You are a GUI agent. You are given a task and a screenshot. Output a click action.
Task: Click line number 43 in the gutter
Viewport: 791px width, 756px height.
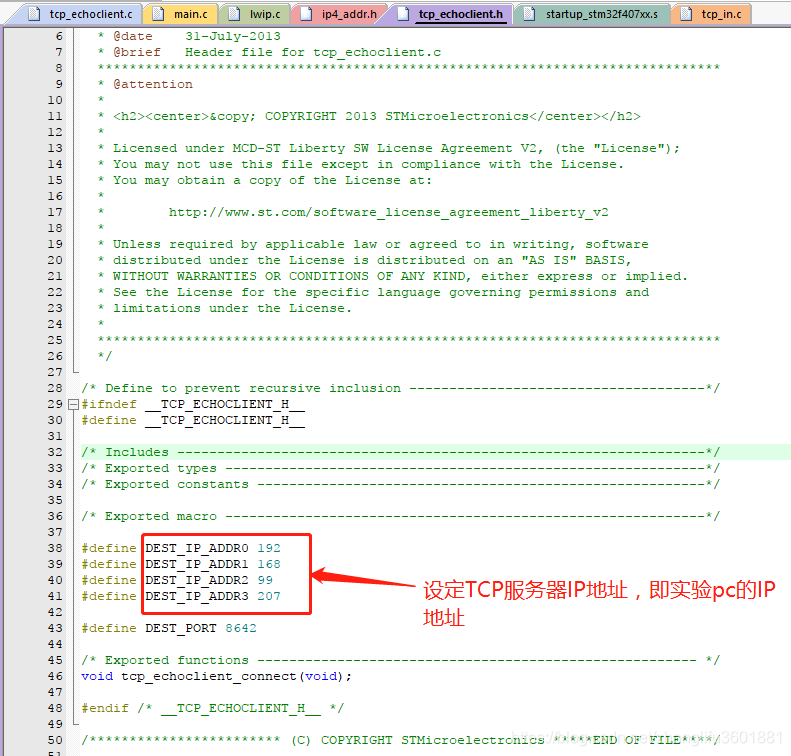(55, 628)
